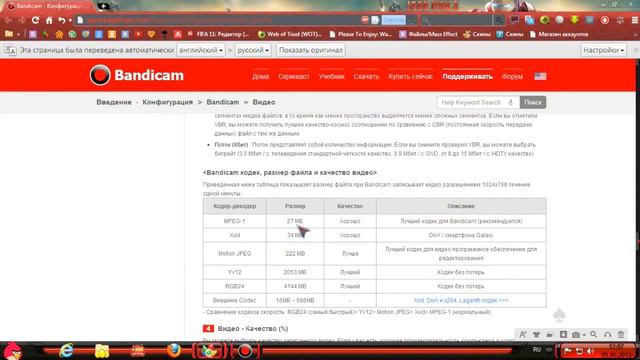Click the 16MB – 686MB table cell
This screenshot has width=640, height=360.
click(x=295, y=300)
